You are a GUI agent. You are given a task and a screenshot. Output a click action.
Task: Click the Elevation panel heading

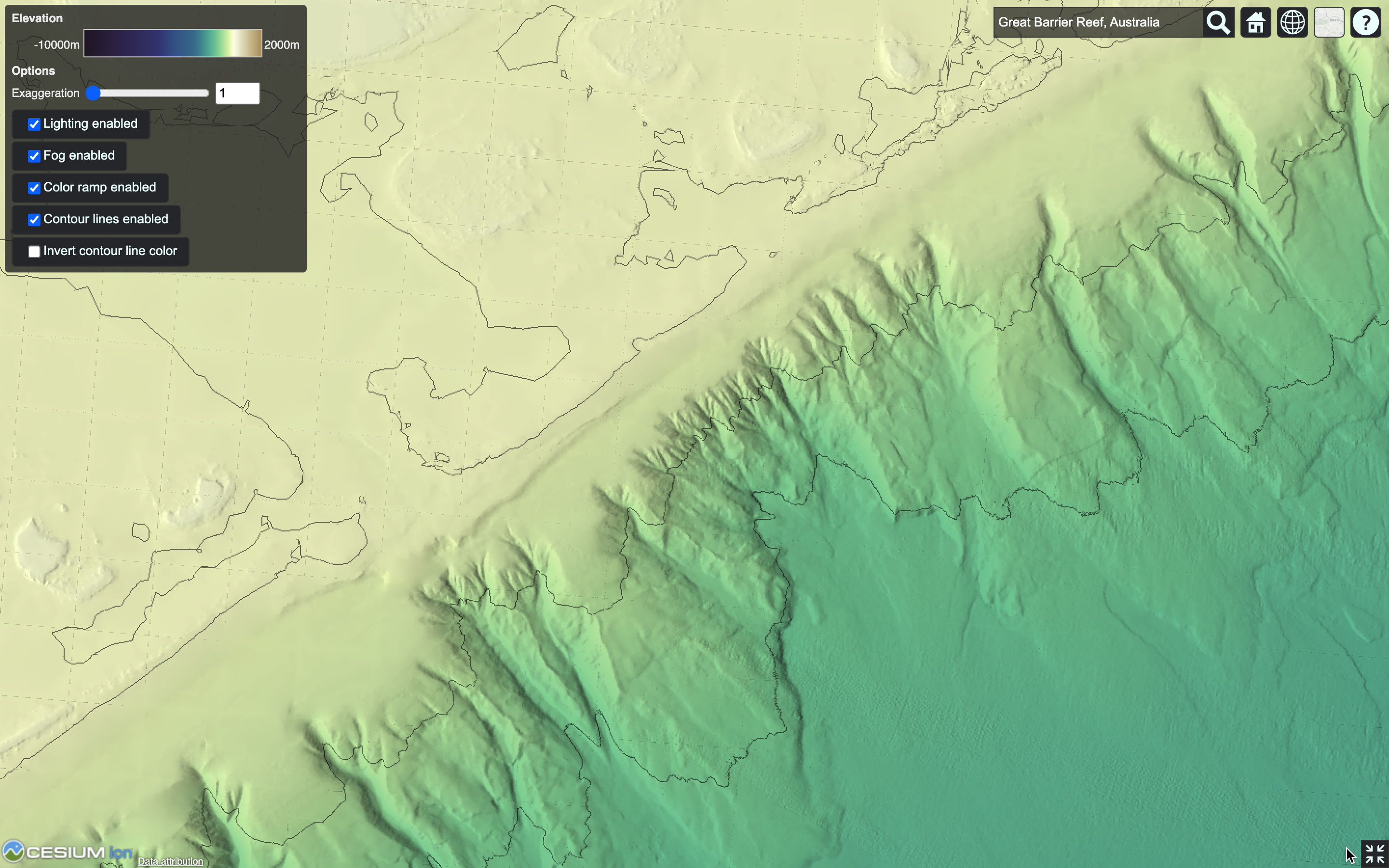[x=37, y=18]
